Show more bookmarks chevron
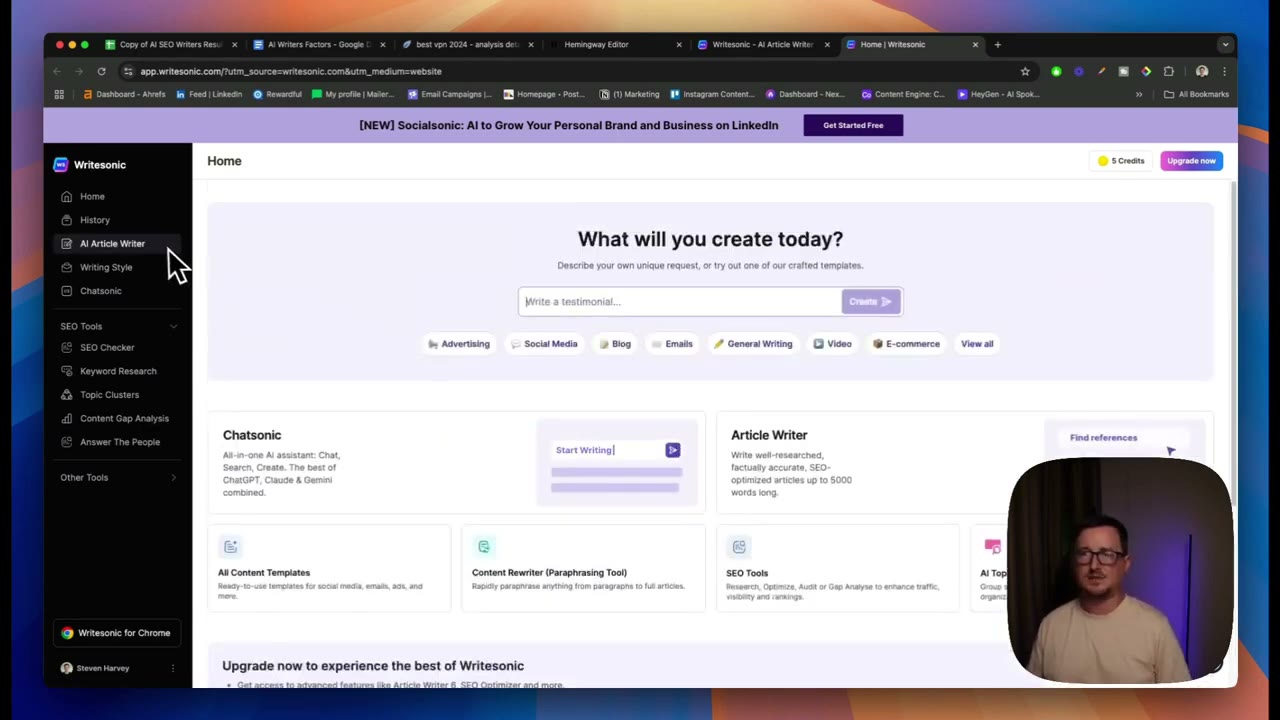 pyautogui.click(x=1138, y=95)
